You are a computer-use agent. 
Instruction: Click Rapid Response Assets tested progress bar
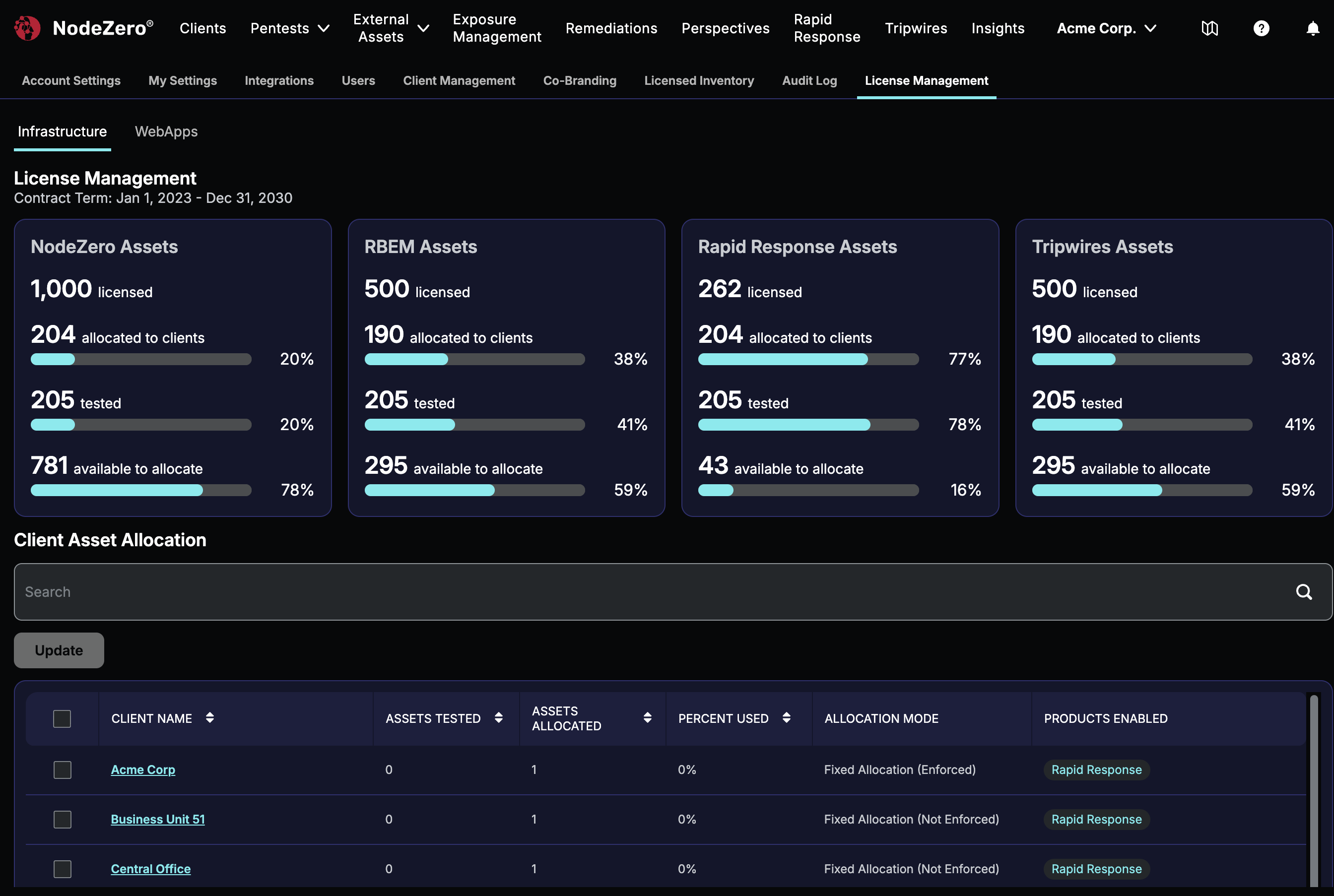click(x=808, y=425)
